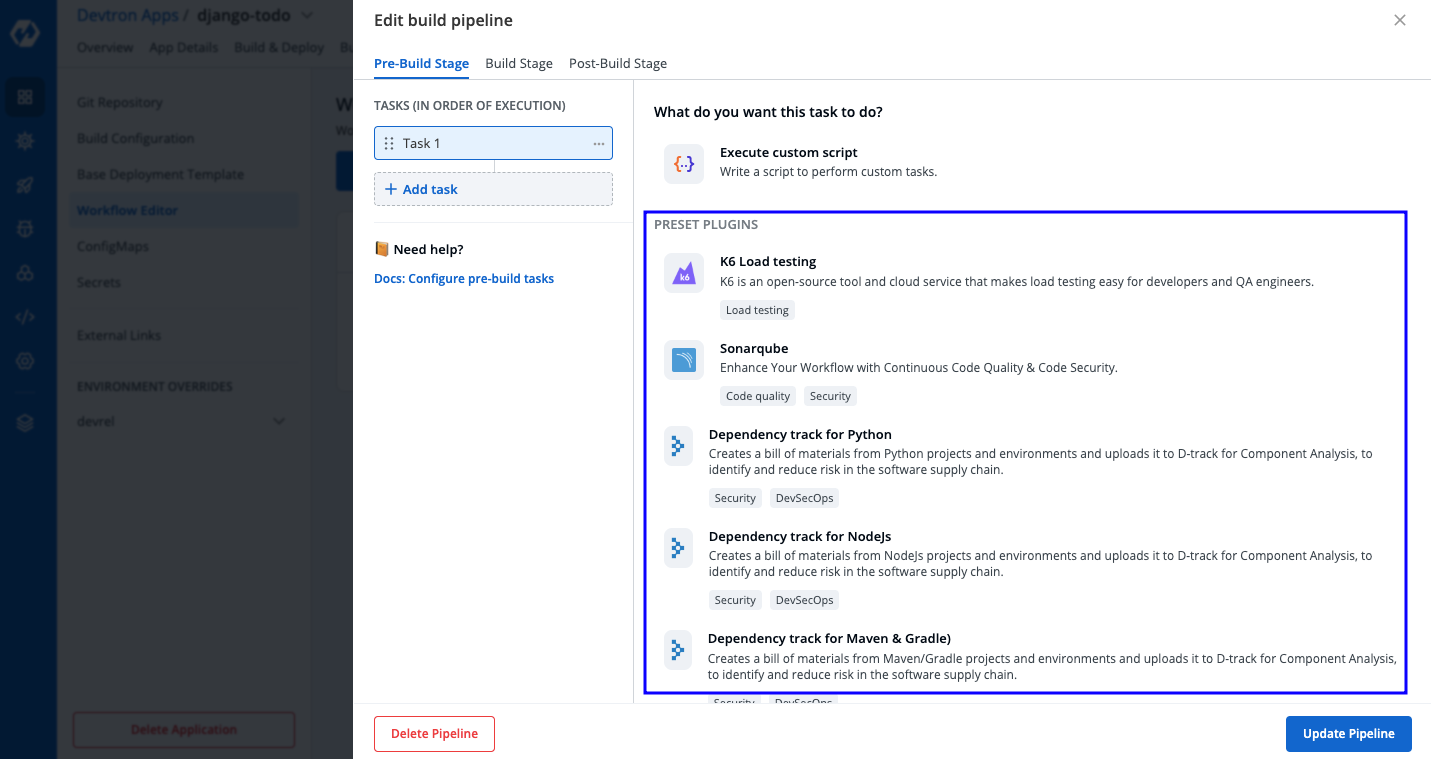Open the django-todo app dropdown
The width and height of the screenshot is (1431, 759).
click(x=306, y=16)
